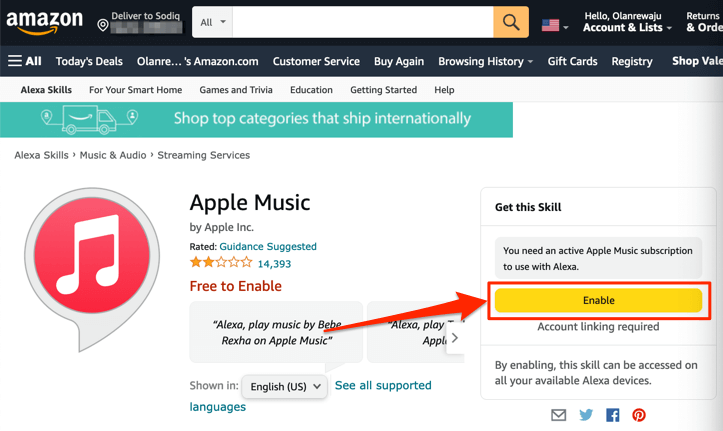Select Games and Trivia tab
Viewport: 723px width, 431px height.
(x=237, y=90)
